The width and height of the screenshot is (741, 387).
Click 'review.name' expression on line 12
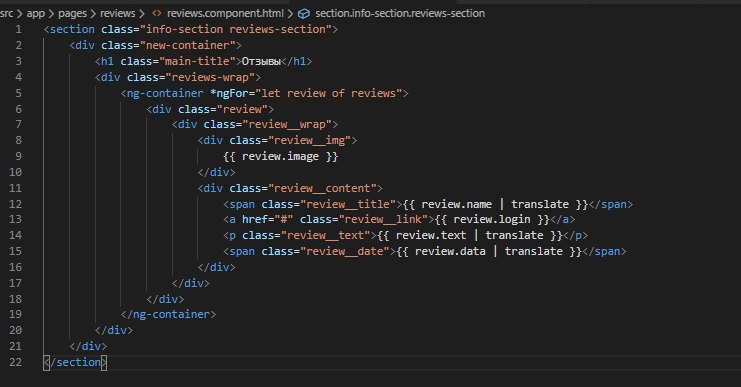(457, 205)
